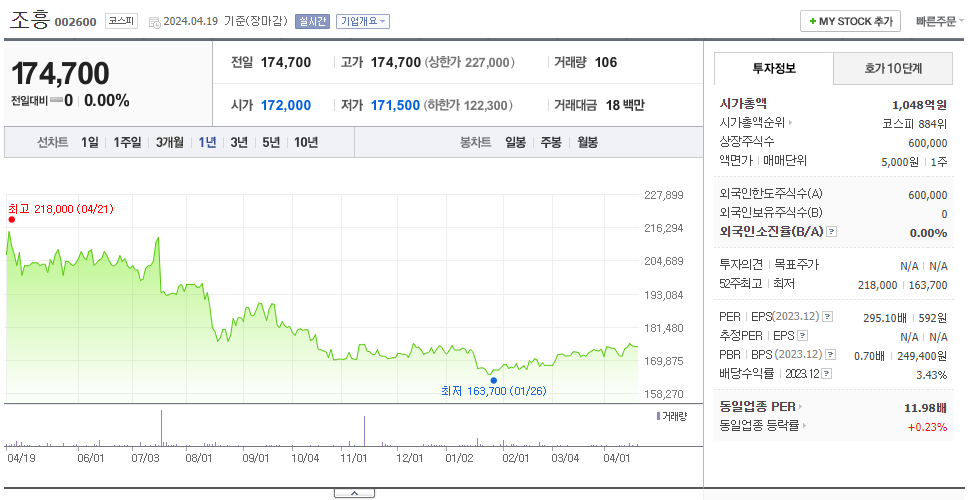
Task: Open help icon next to 추정PER EPS
Action: [x=802, y=336]
